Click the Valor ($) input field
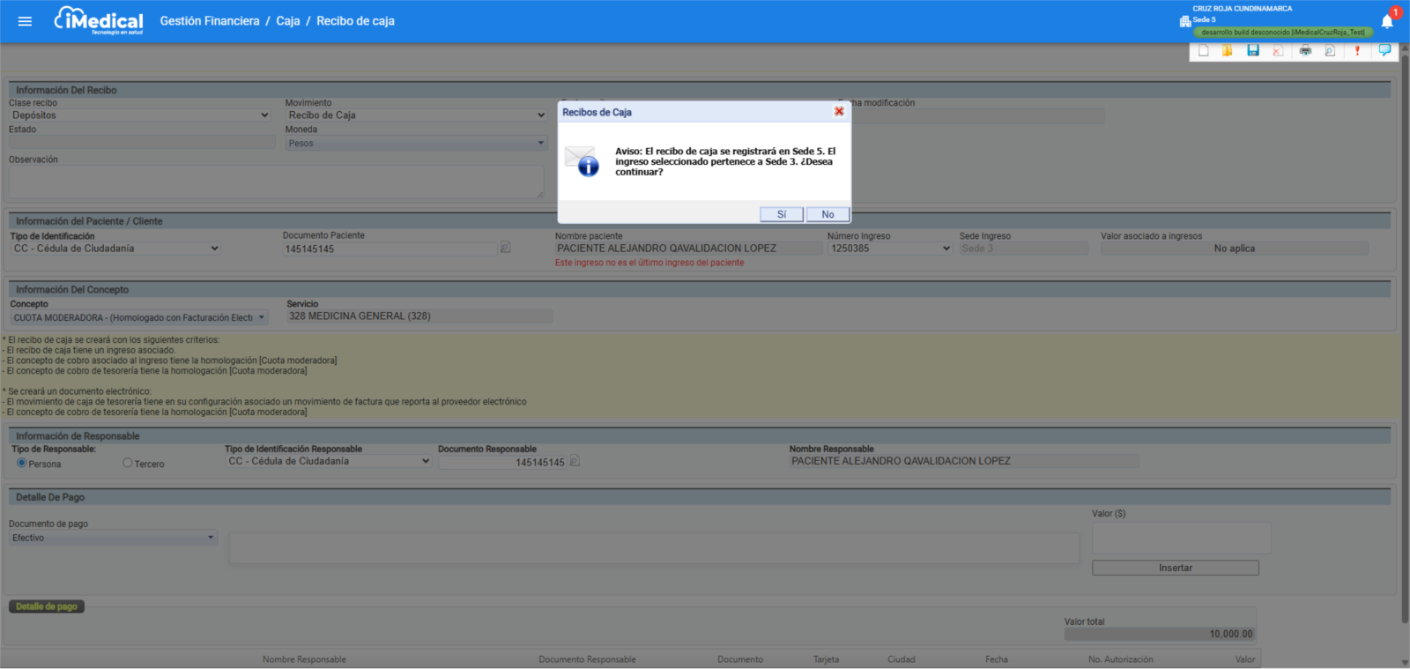 pos(1181,538)
